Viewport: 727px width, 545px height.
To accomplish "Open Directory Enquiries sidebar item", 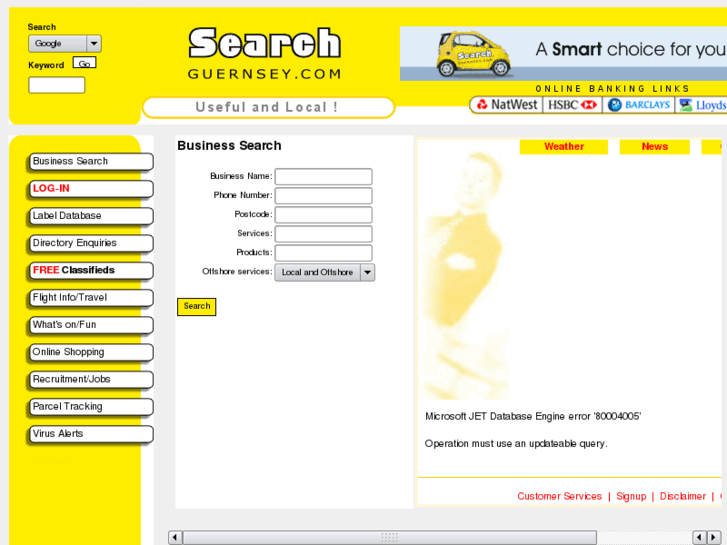I will click(x=91, y=243).
